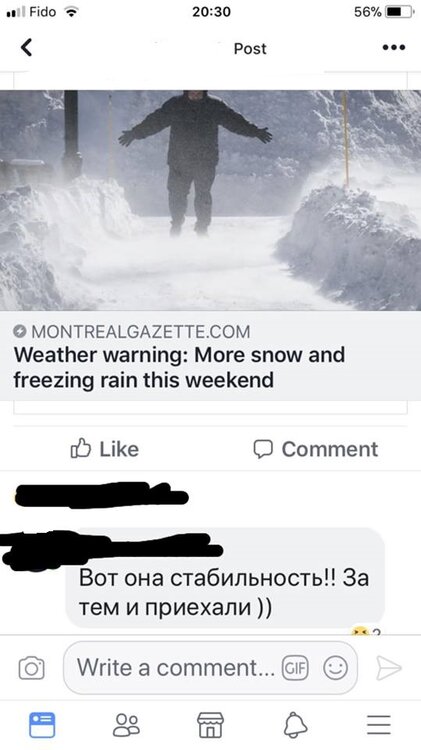Tap the Like text button
The width and height of the screenshot is (421, 750).
click(x=119, y=449)
